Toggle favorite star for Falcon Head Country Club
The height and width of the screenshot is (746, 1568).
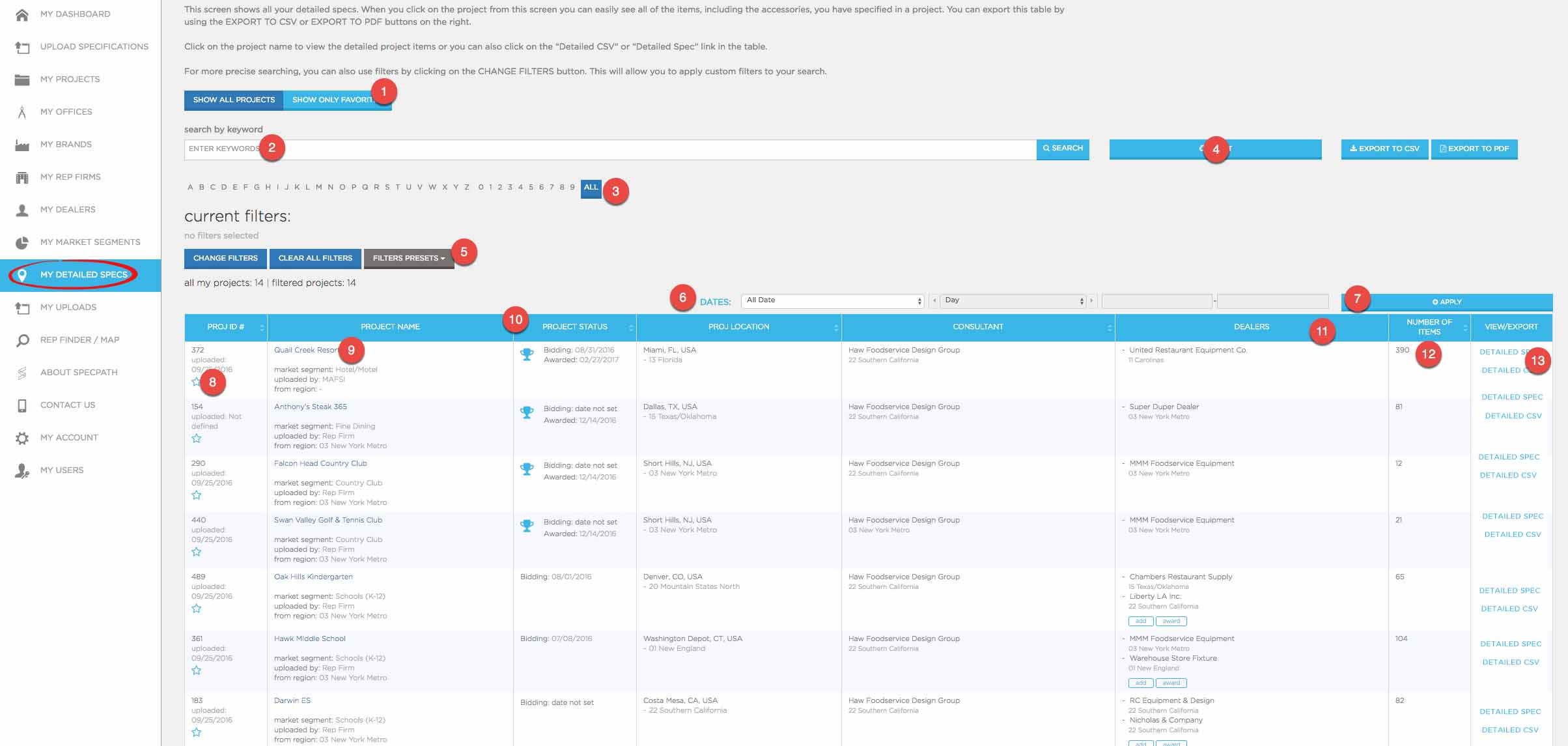tap(197, 495)
